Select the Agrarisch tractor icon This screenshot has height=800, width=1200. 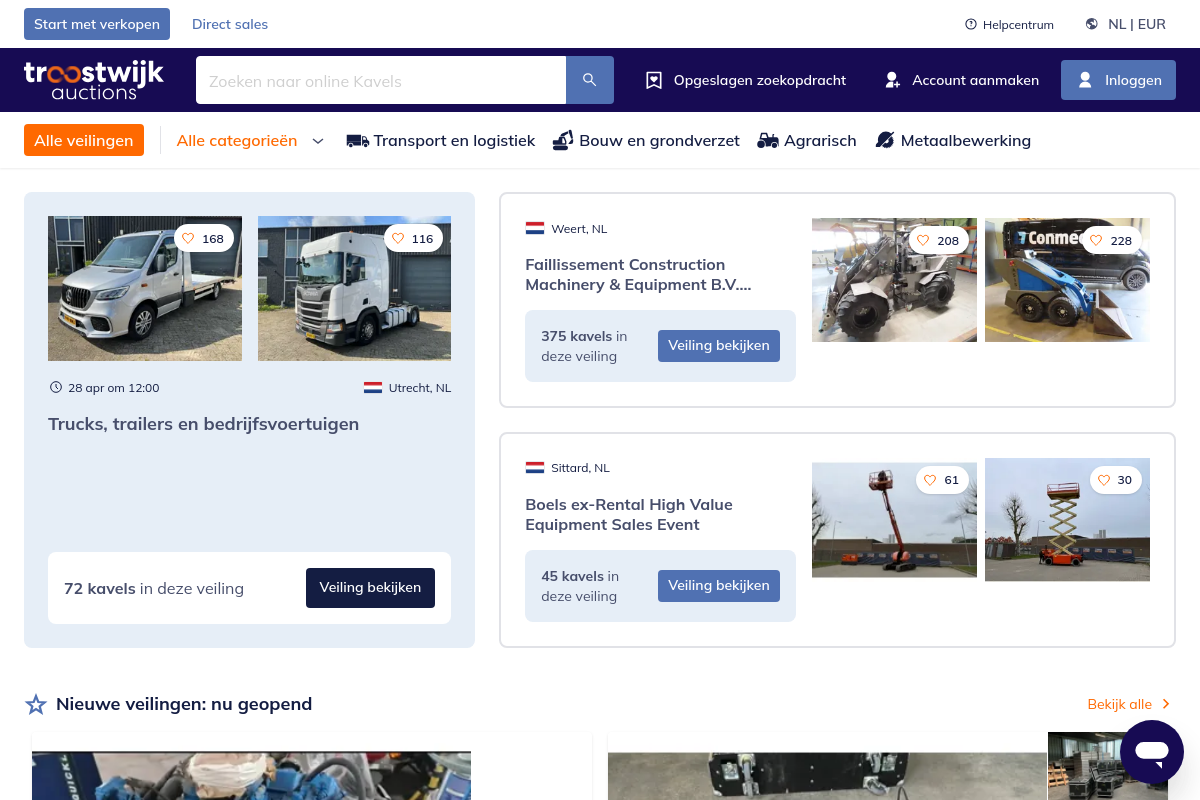coord(768,140)
